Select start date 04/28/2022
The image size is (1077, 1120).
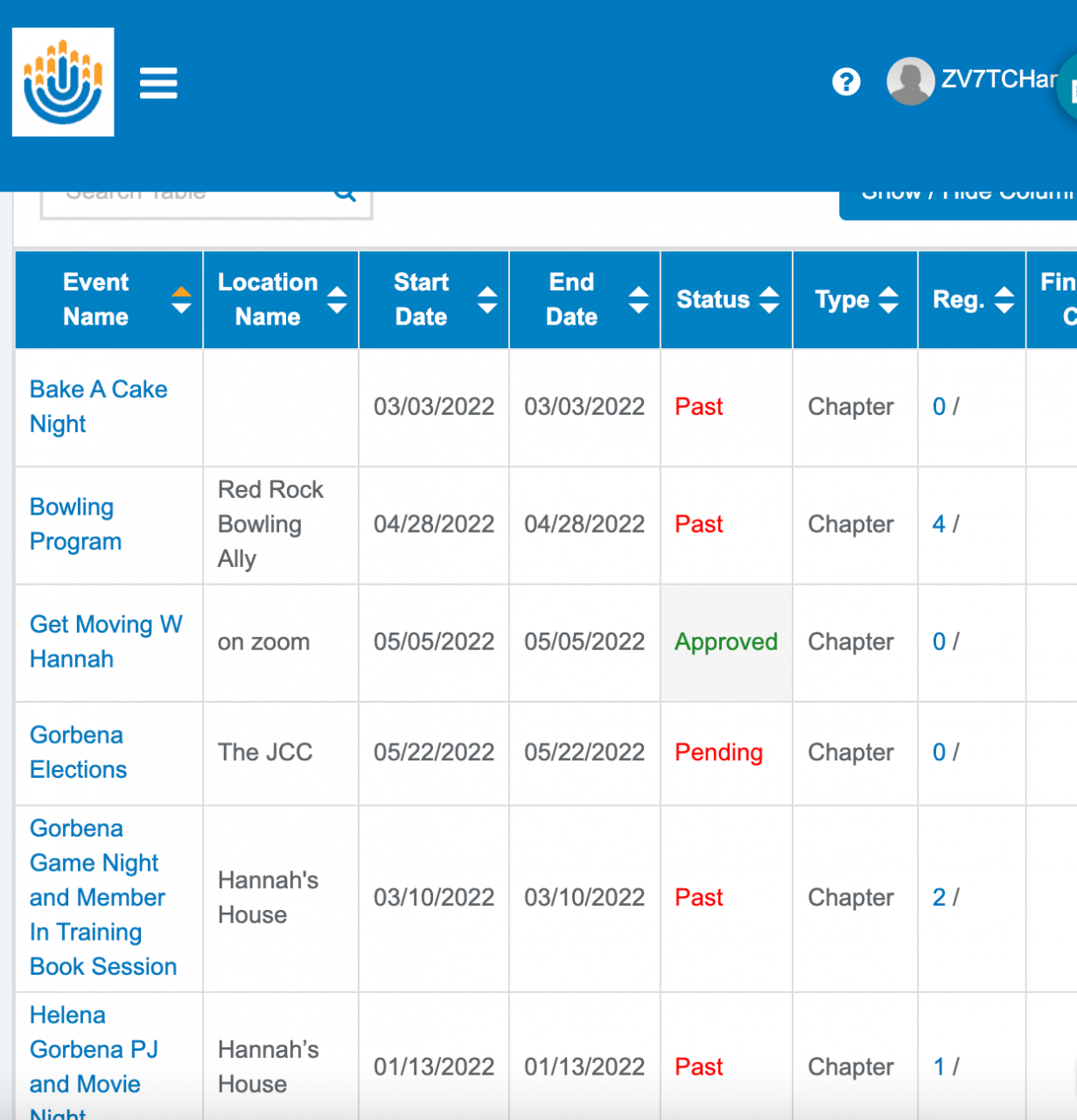pos(434,524)
